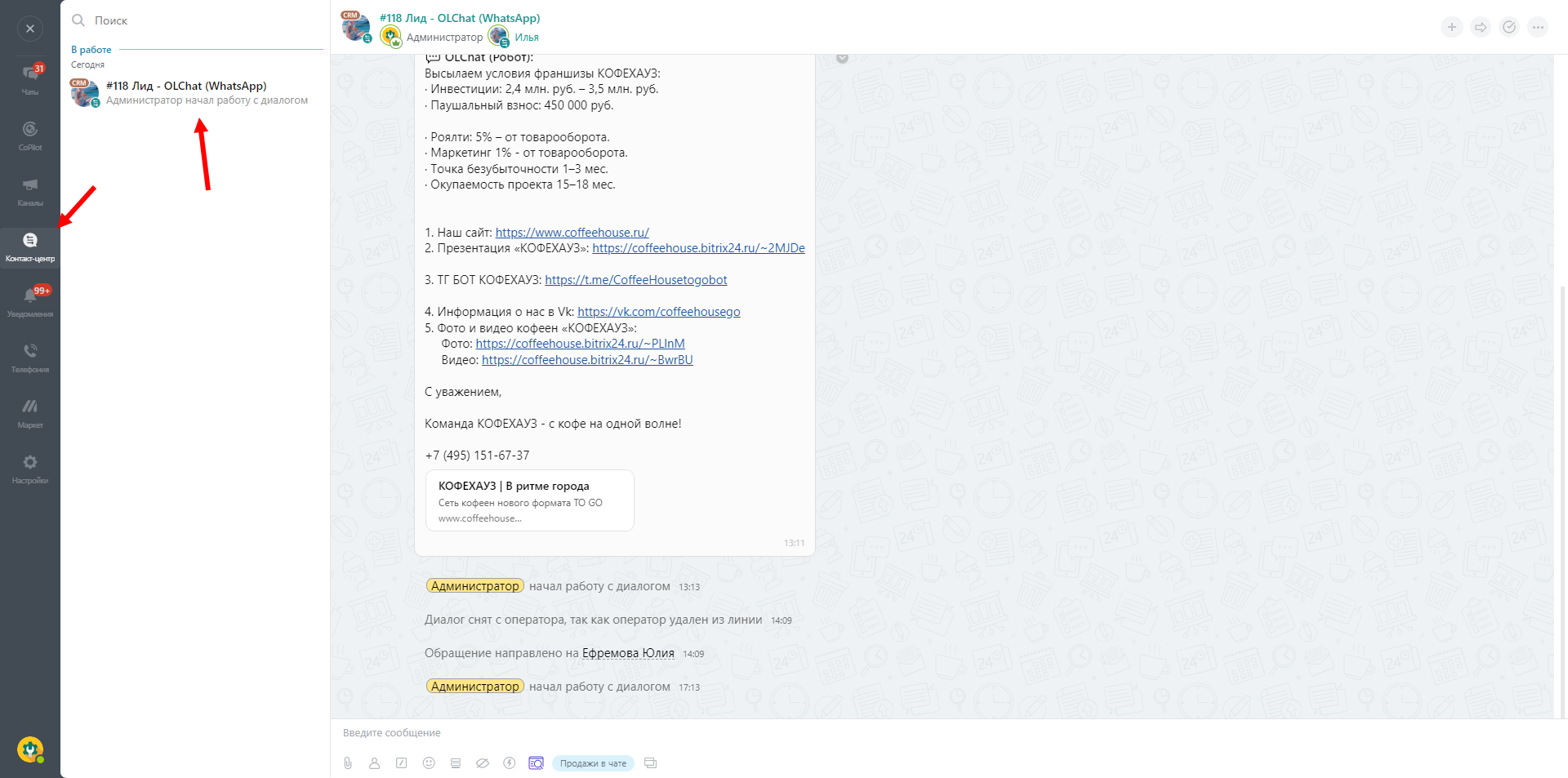Open the Уведомления notifications tab
Image resolution: width=1568 pixels, height=778 pixels.
(30, 301)
